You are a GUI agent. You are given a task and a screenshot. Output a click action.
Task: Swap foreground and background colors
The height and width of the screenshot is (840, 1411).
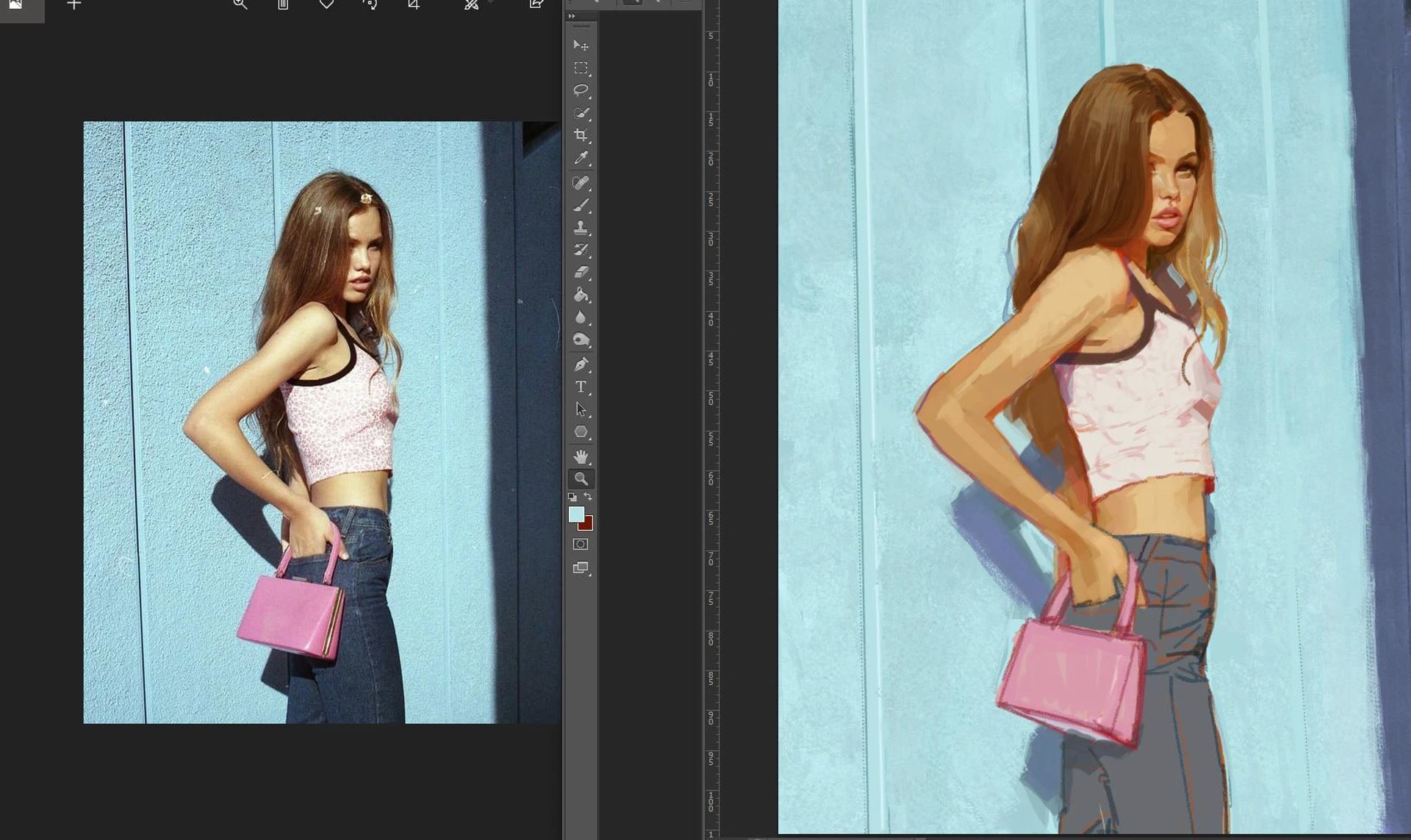(x=588, y=497)
